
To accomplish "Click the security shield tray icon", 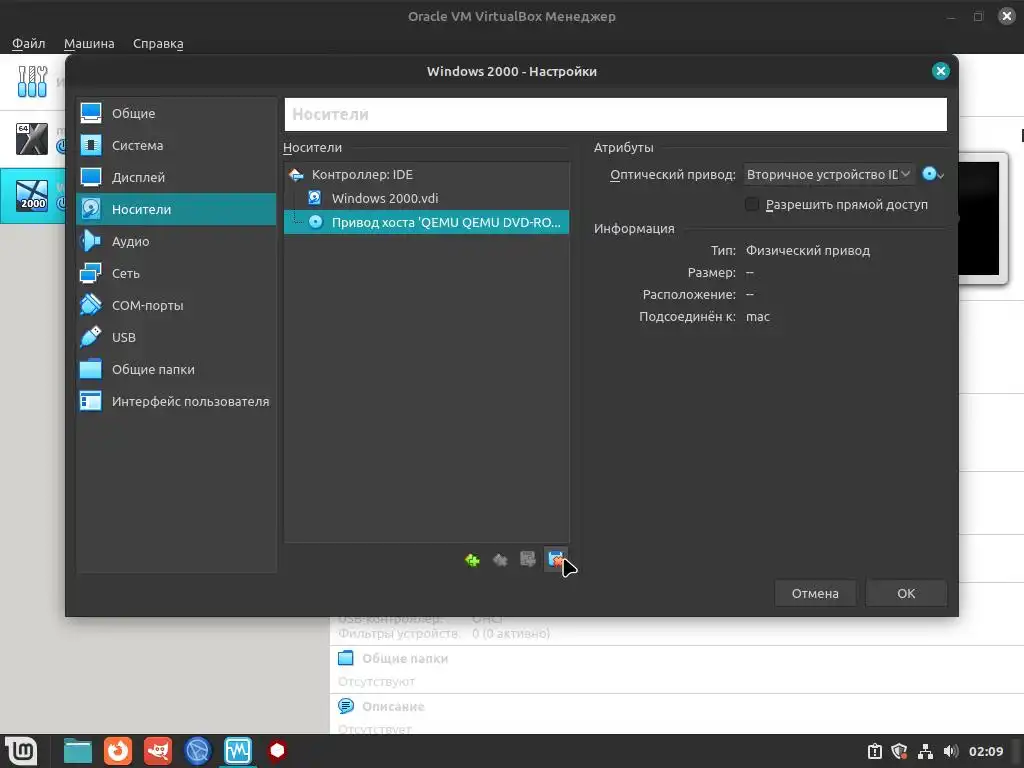I will tap(900, 752).
